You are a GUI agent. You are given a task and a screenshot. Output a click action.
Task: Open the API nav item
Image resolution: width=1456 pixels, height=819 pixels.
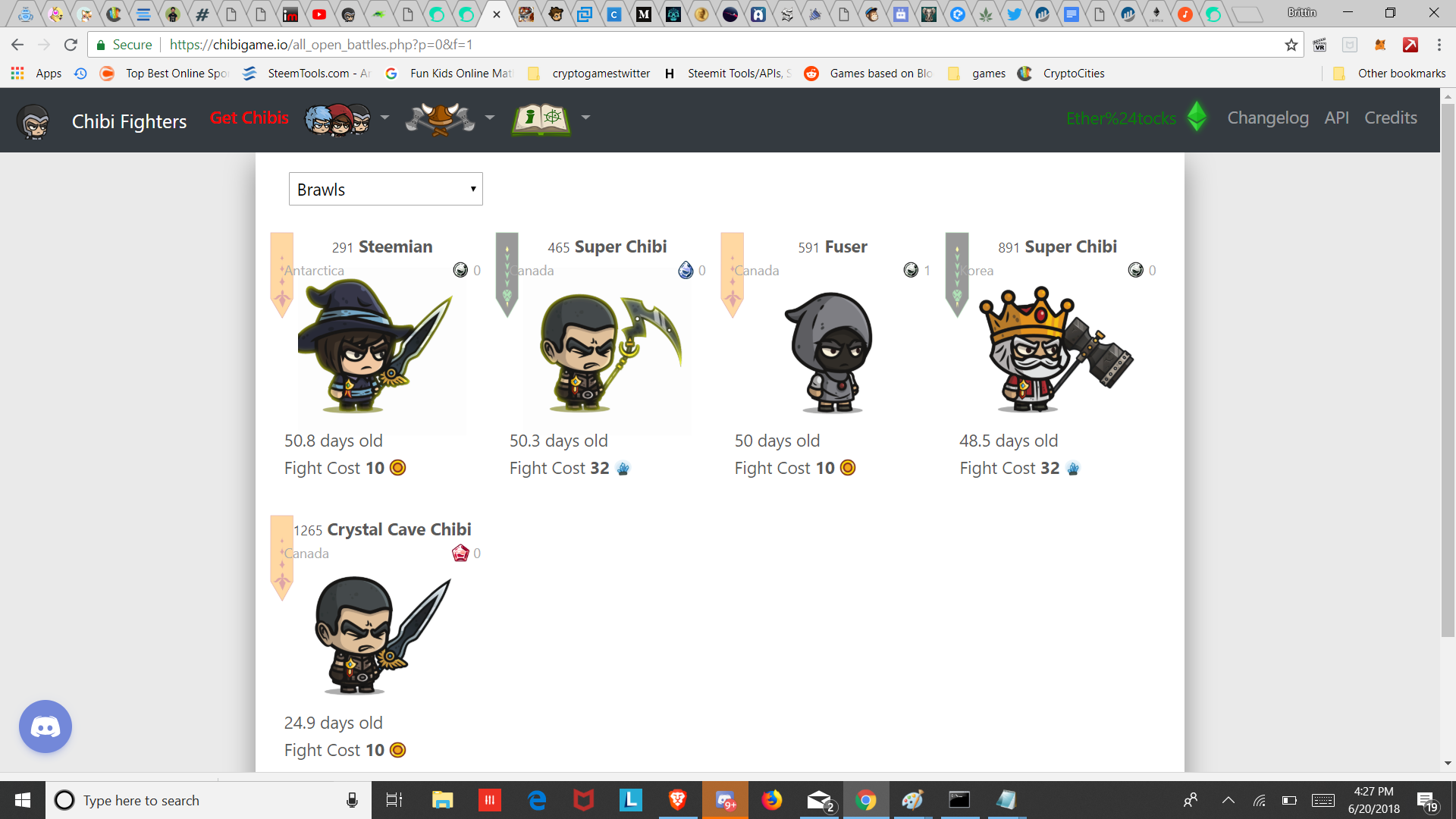[x=1336, y=118]
